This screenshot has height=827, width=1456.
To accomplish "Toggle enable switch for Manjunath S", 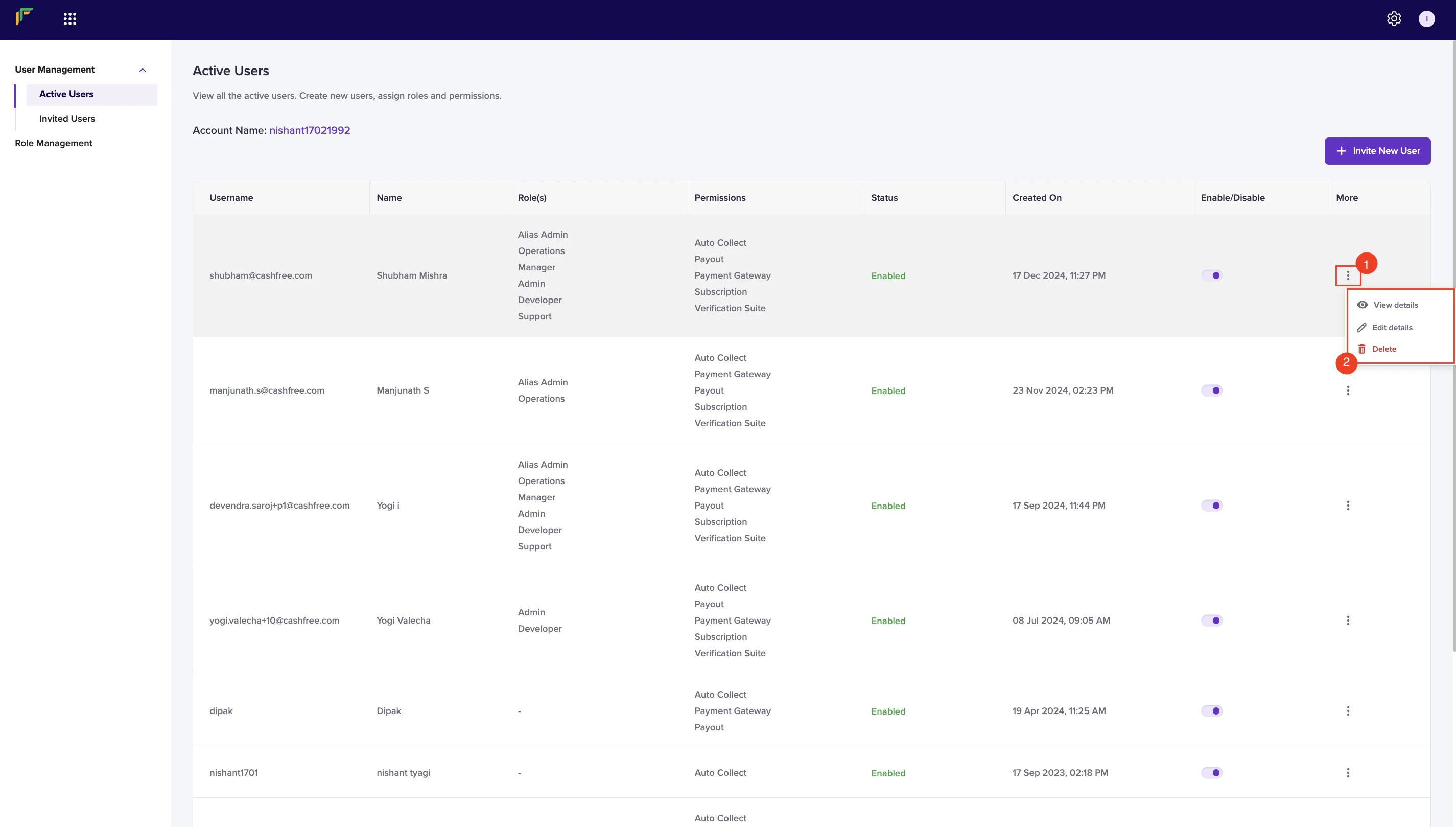I will click(1211, 391).
